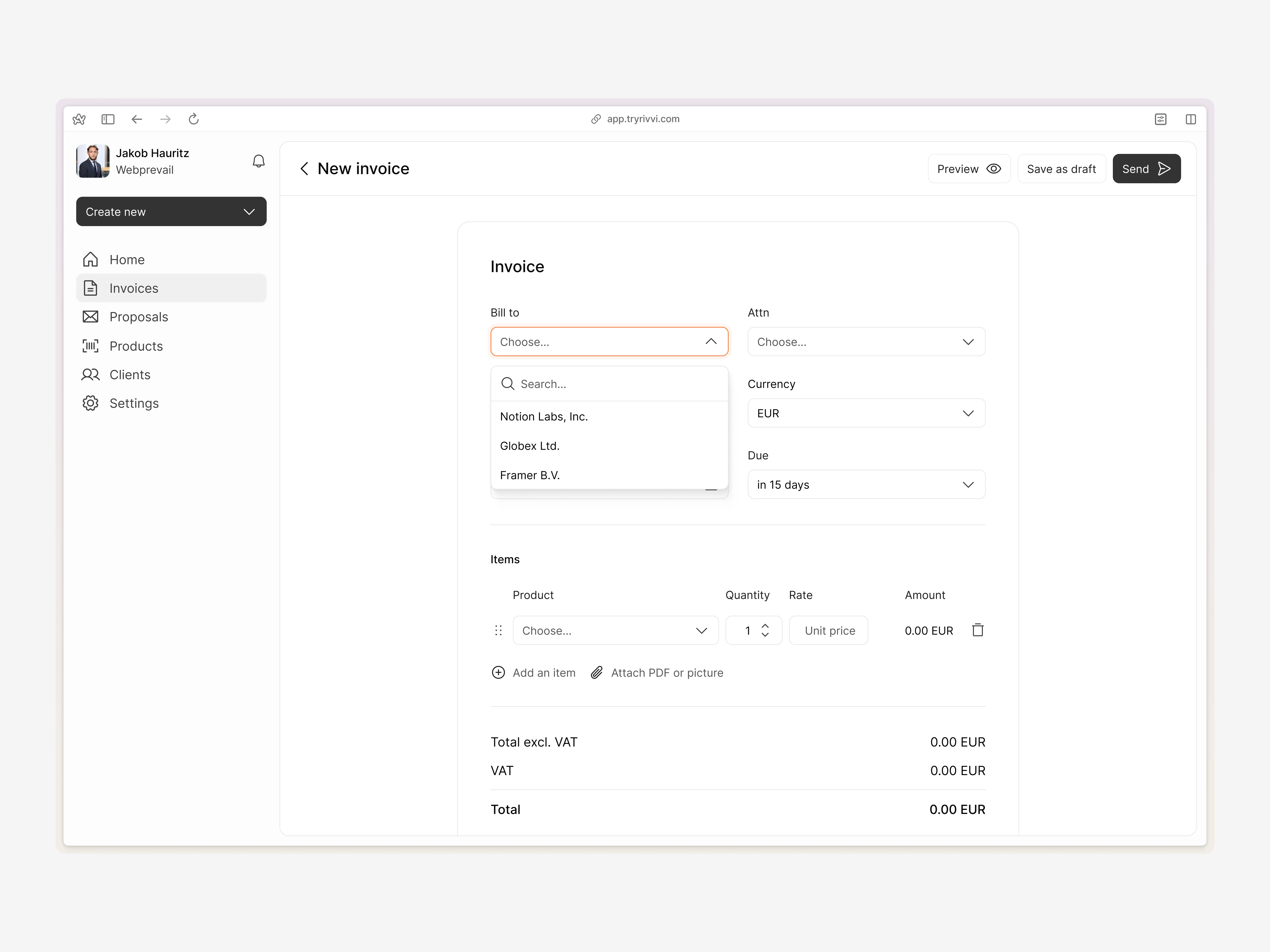
Task: Delete the item with trash icon
Action: click(978, 630)
